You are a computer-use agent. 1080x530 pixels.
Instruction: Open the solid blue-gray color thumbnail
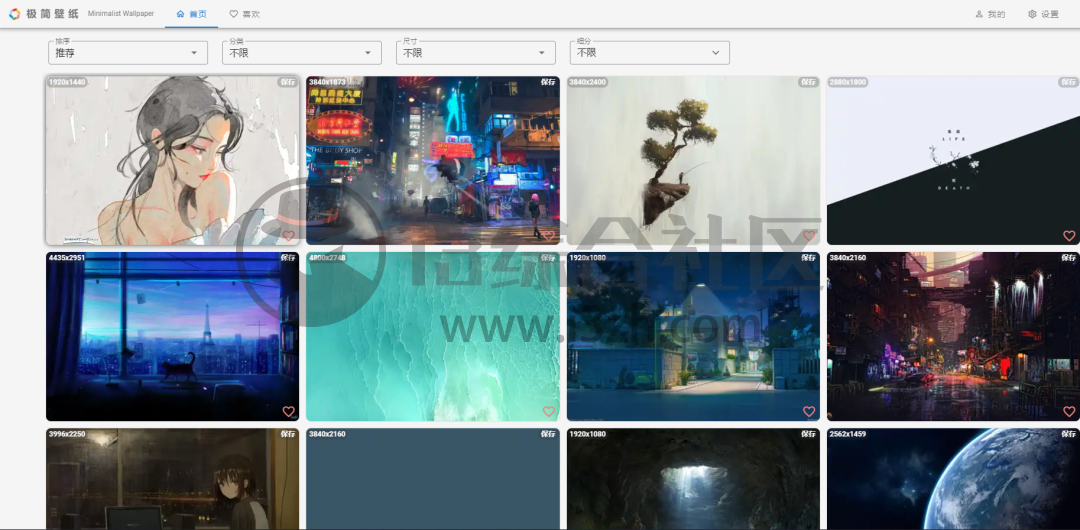[x=433, y=479]
